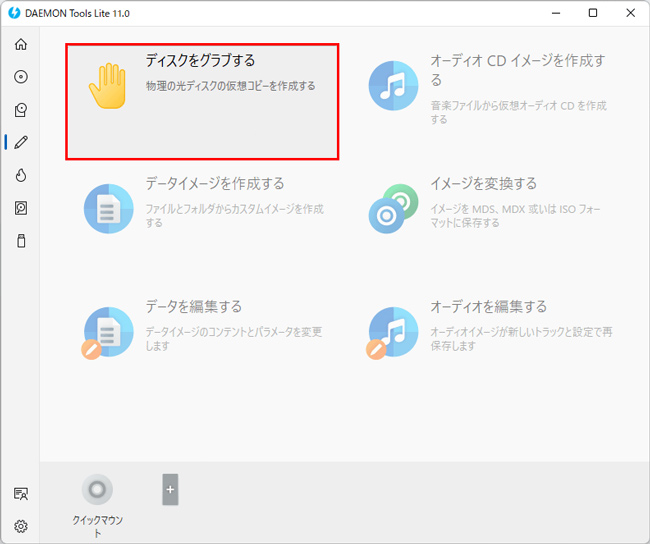Select the ディスクをグラブする title

tap(200, 61)
